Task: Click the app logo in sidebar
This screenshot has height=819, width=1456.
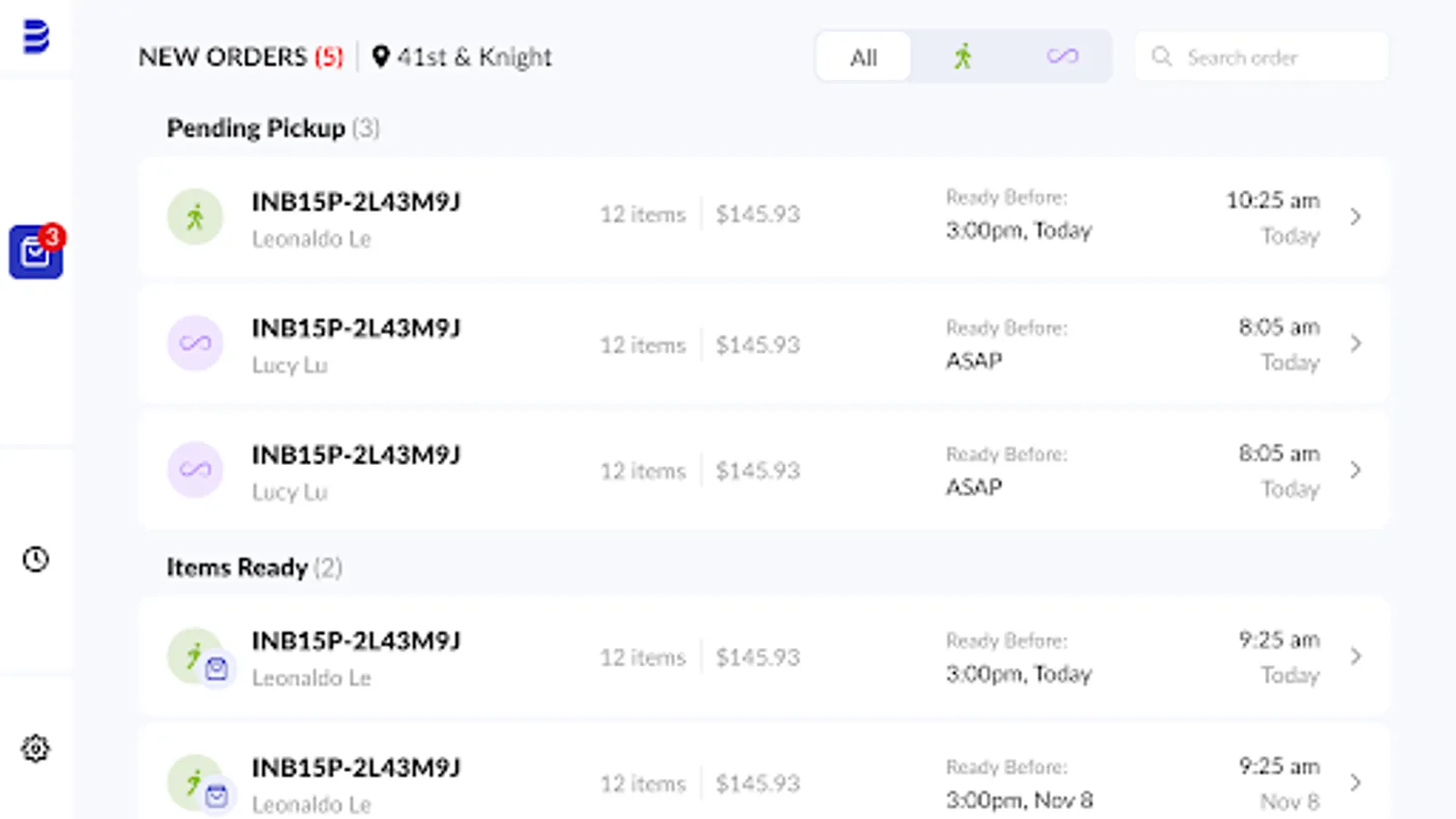Action: tap(35, 36)
